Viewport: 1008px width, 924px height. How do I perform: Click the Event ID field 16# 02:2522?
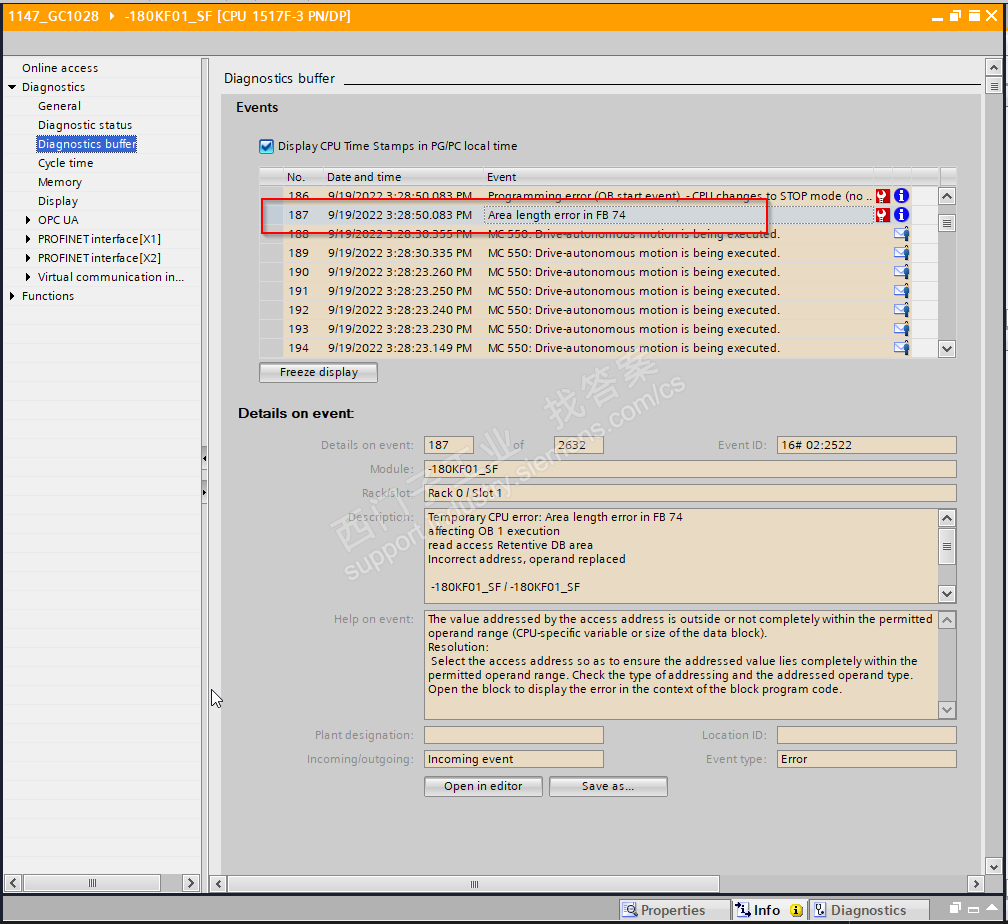coord(867,445)
